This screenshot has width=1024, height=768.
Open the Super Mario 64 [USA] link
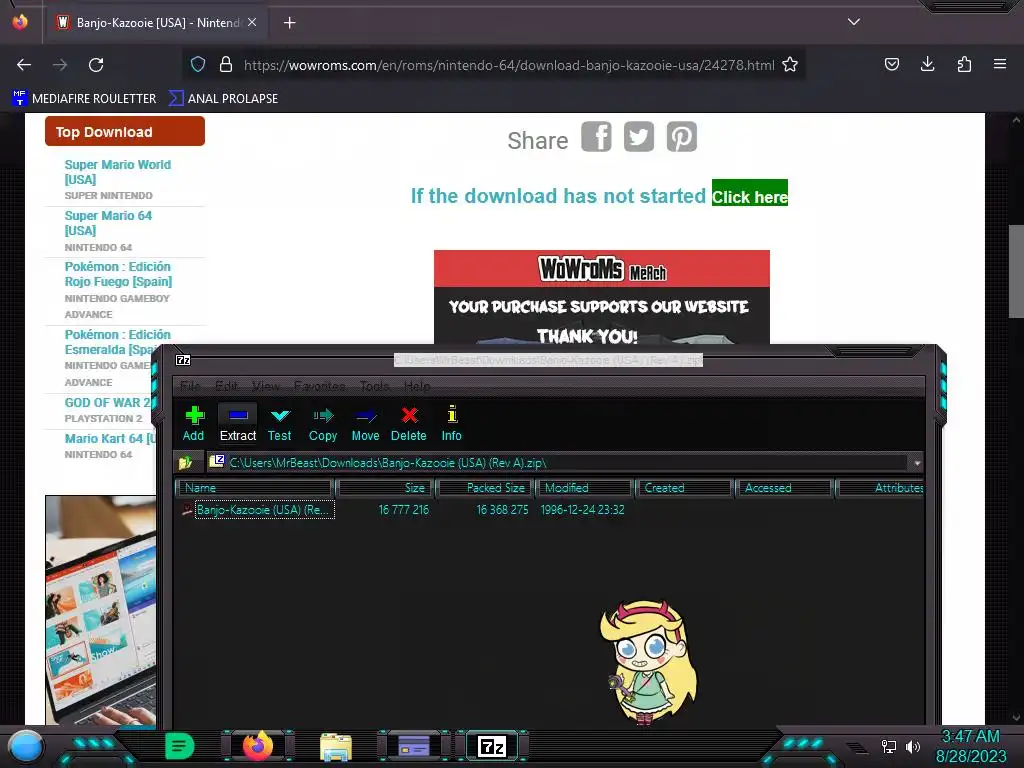point(108,223)
